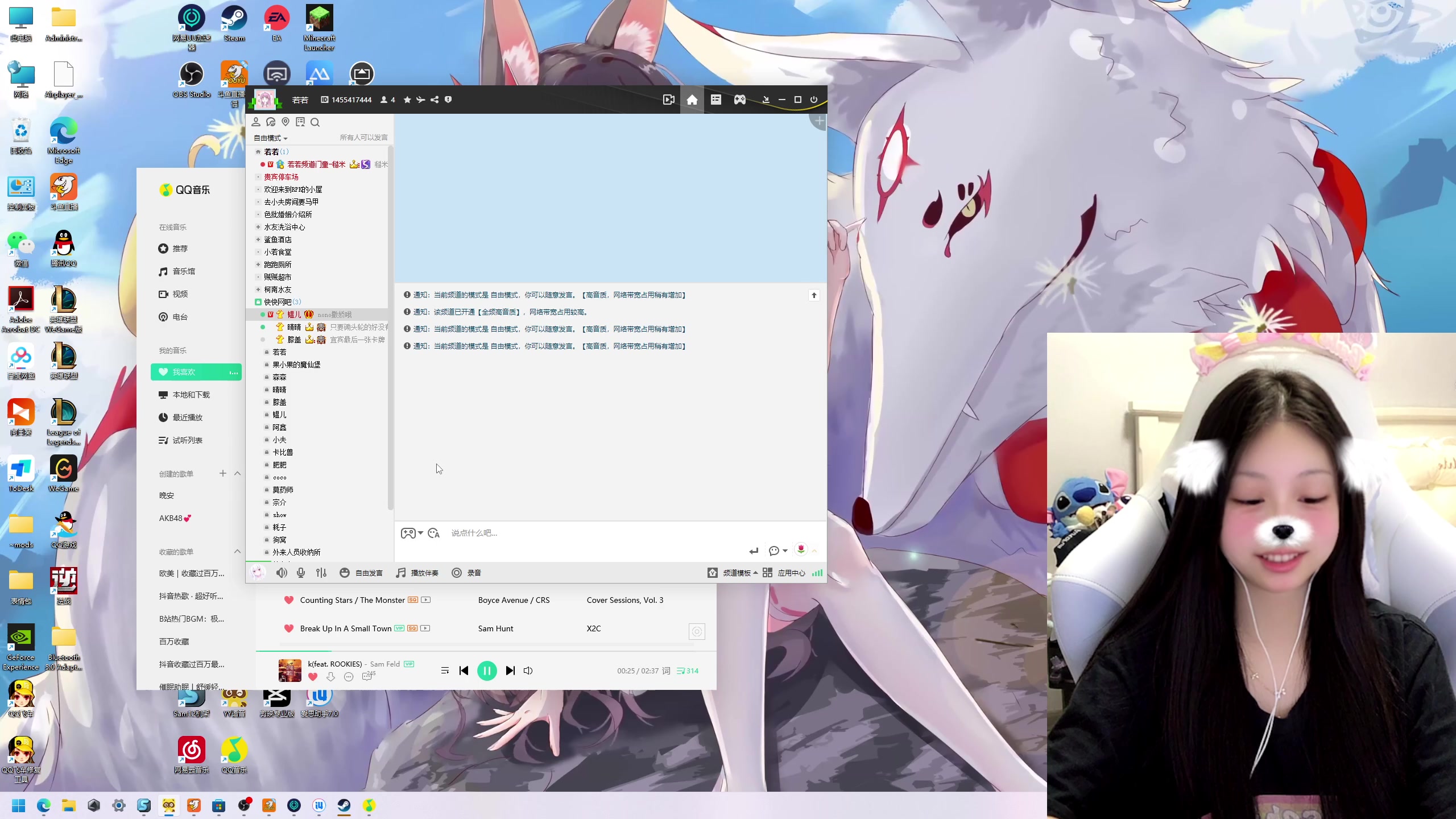This screenshot has height=819, width=1456.
Task: Skip to the next song
Action: point(510,671)
